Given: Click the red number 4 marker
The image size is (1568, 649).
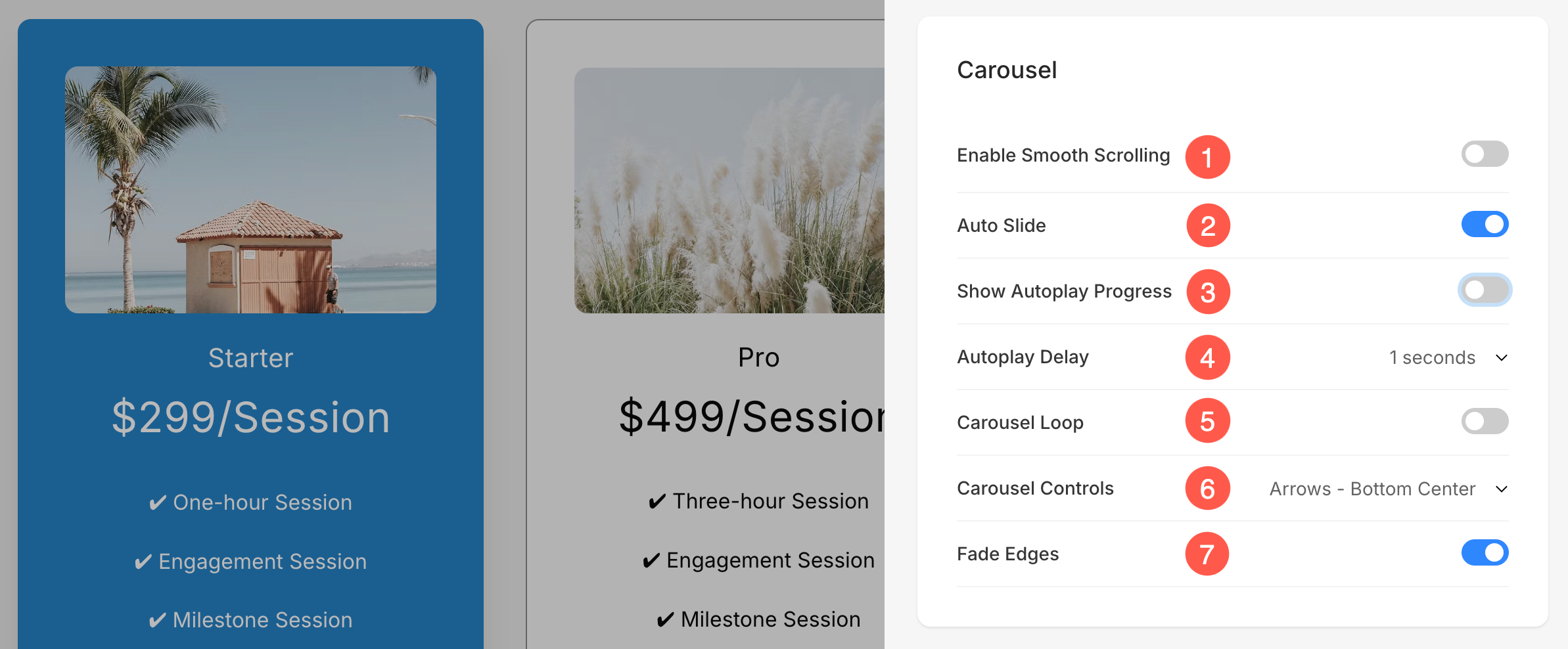Looking at the screenshot, I should pos(1207,357).
